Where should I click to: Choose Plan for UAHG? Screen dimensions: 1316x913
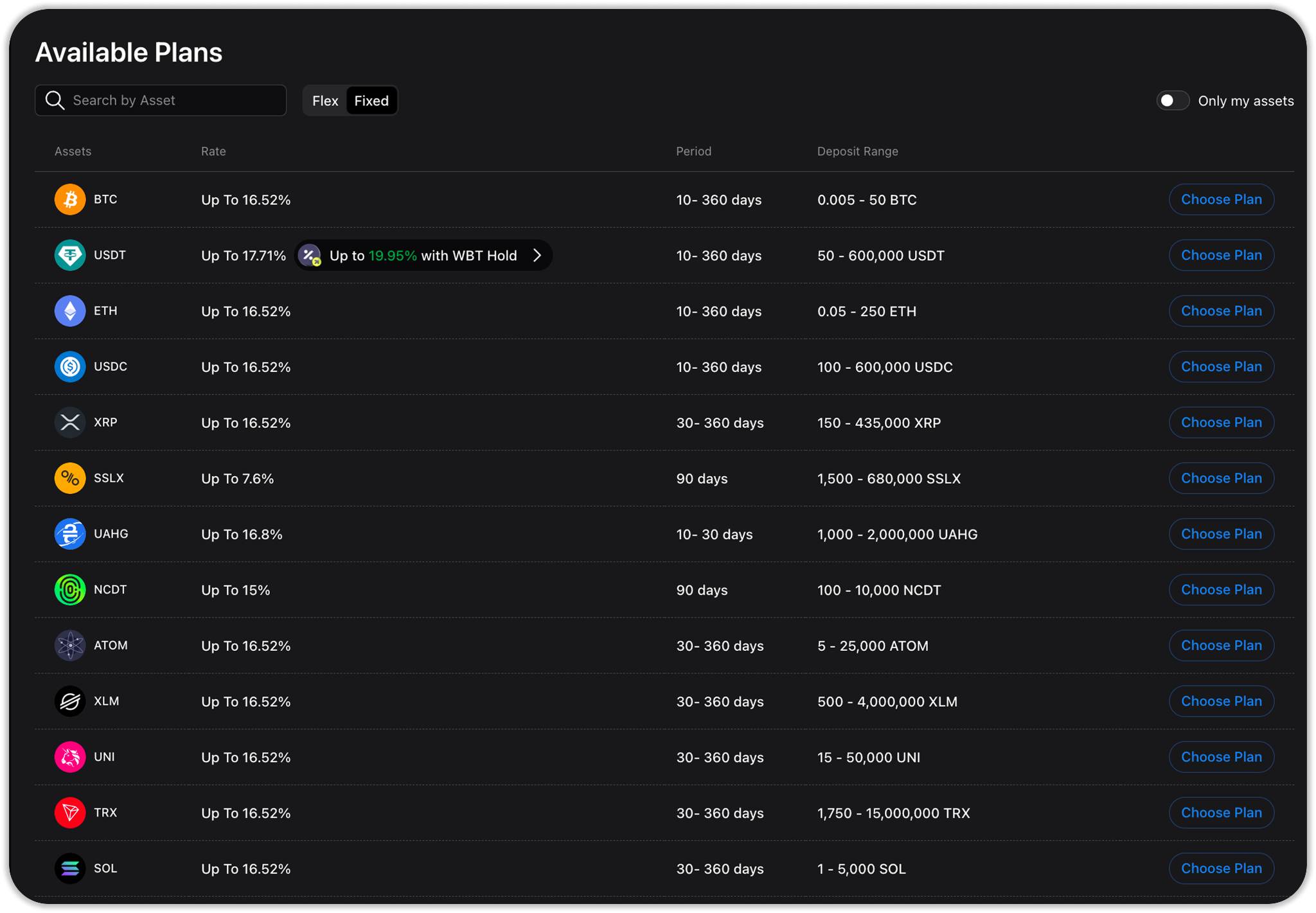tap(1221, 534)
